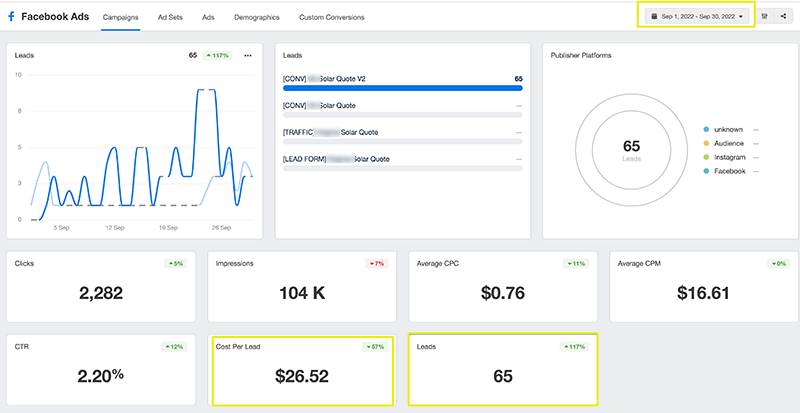This screenshot has height=413, width=800.
Task: Click the 5 Sep axis label
Action: 61,228
